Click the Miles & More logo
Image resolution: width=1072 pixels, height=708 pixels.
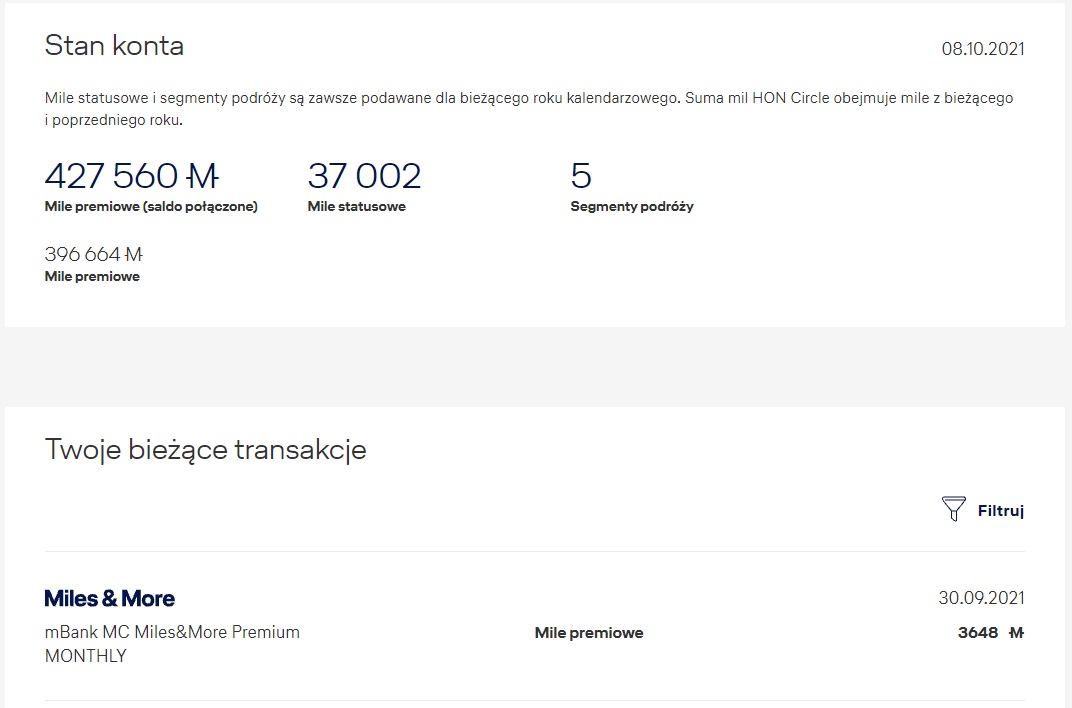click(109, 599)
